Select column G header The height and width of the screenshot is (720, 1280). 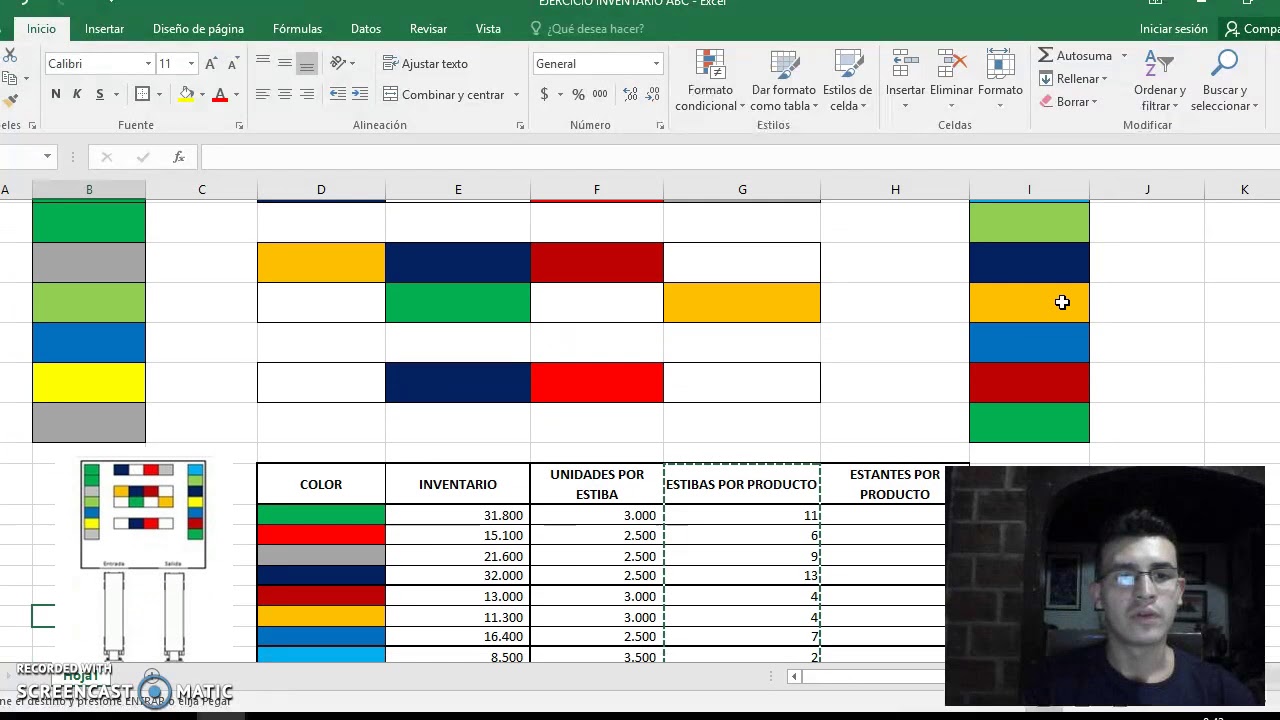click(x=742, y=189)
